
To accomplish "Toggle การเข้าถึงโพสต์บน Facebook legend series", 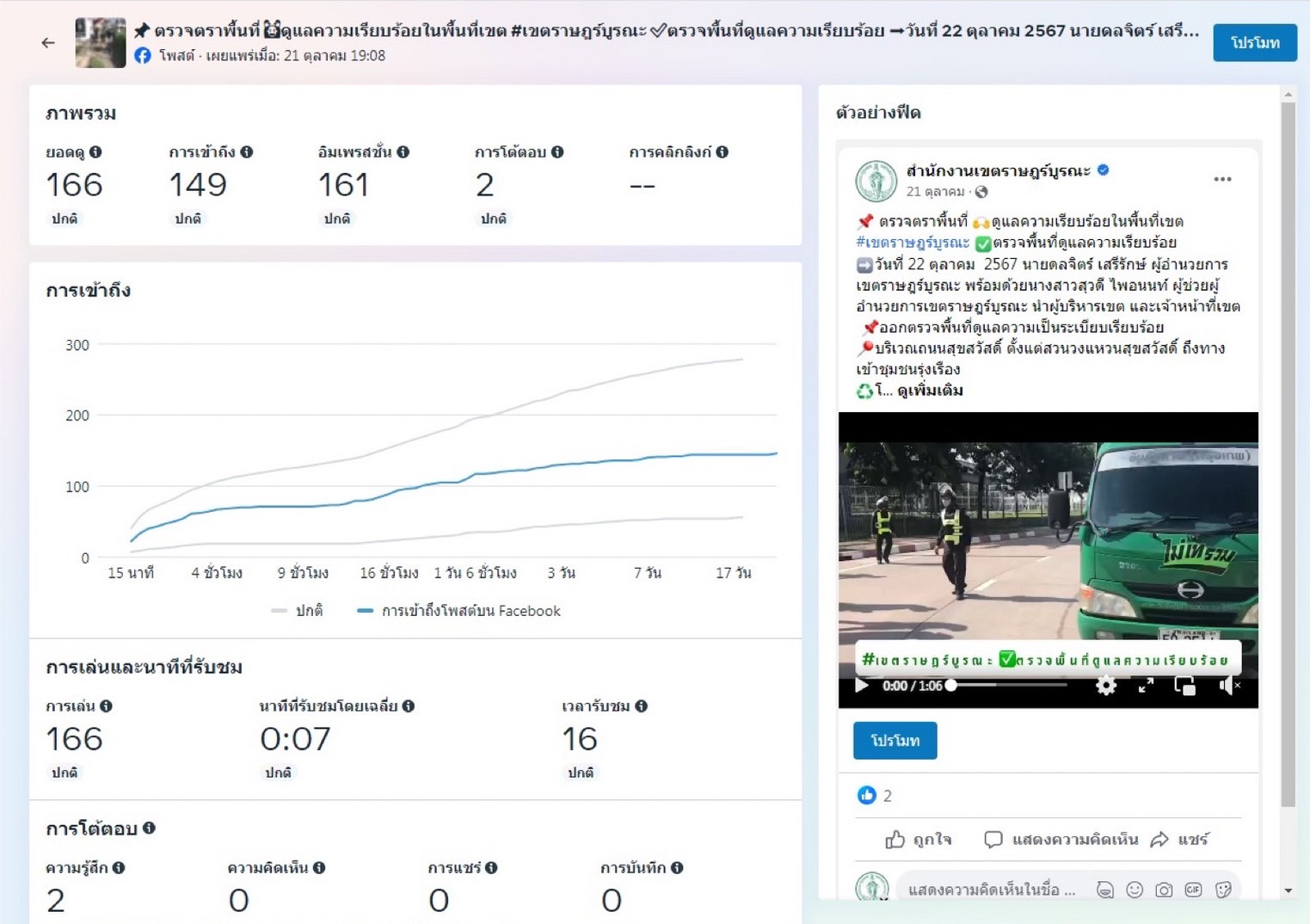I will (x=459, y=611).
